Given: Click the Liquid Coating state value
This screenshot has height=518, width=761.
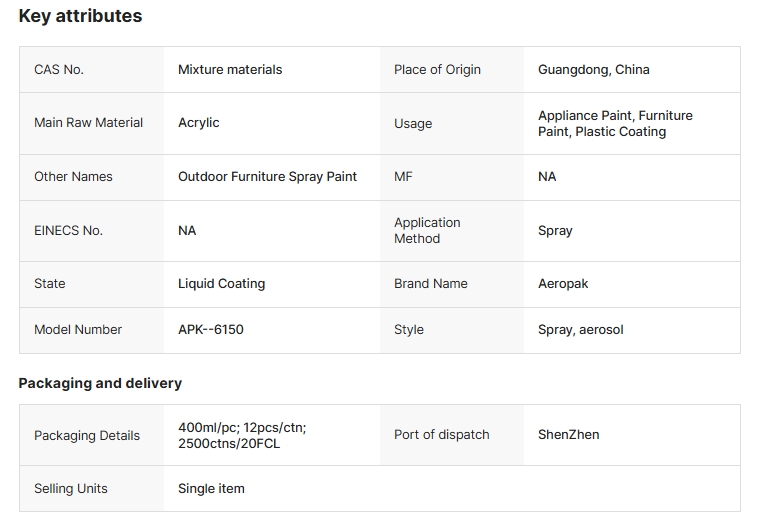Looking at the screenshot, I should (x=221, y=284).
